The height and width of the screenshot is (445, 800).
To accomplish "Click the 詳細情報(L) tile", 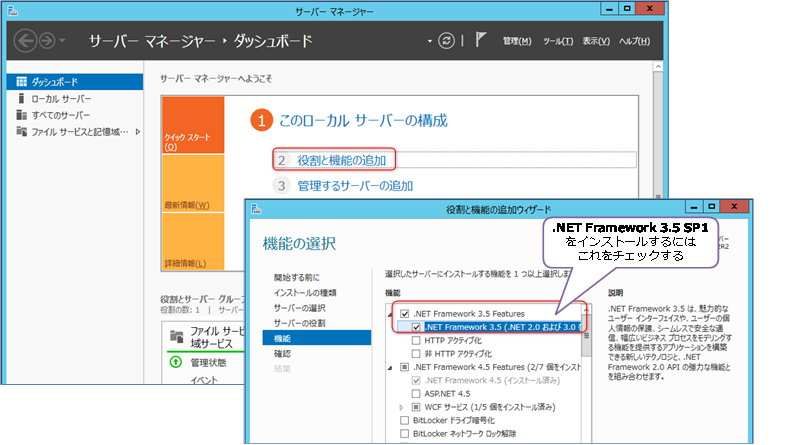I will tap(193, 241).
